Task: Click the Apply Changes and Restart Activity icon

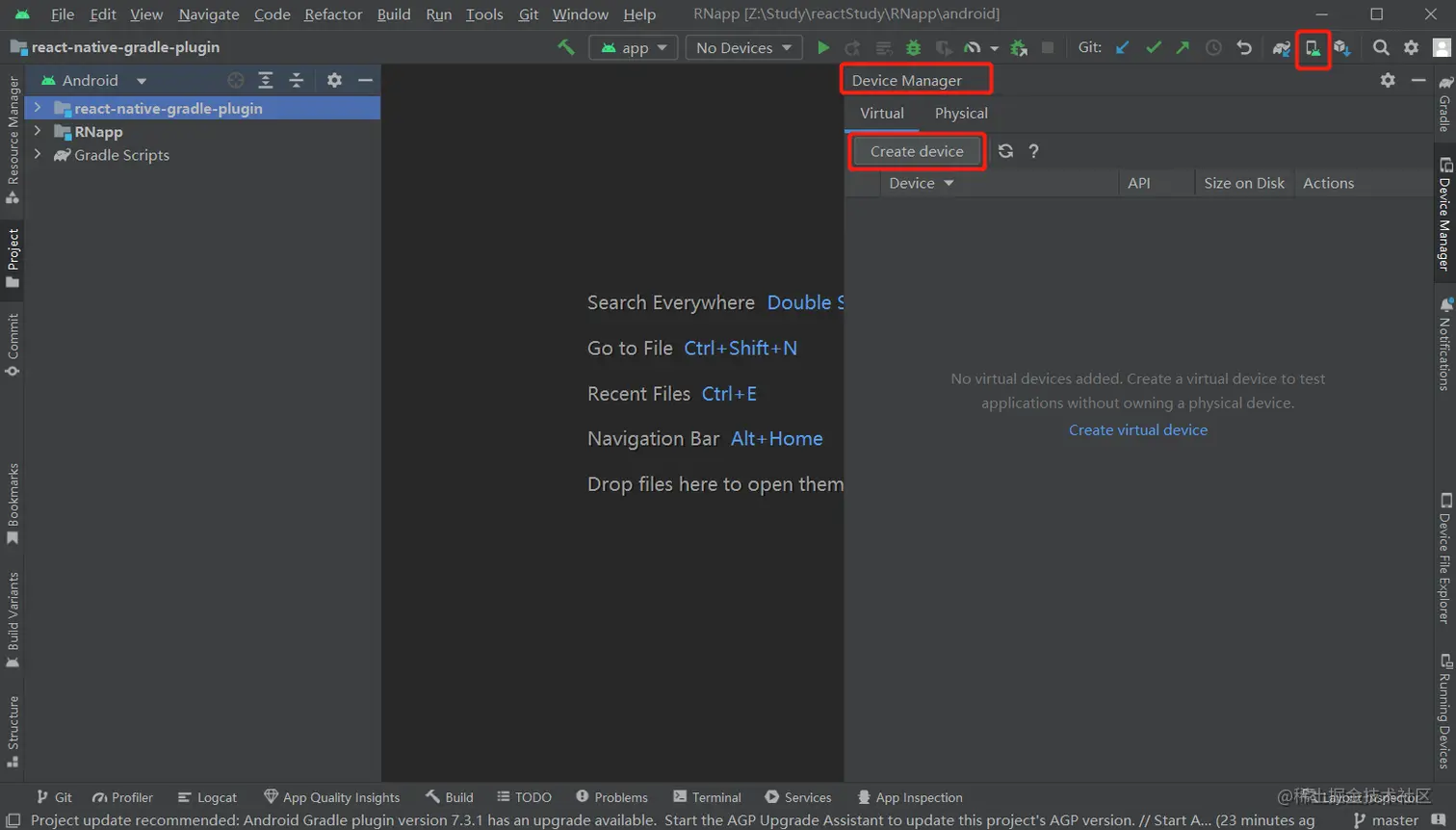Action: tap(852, 47)
